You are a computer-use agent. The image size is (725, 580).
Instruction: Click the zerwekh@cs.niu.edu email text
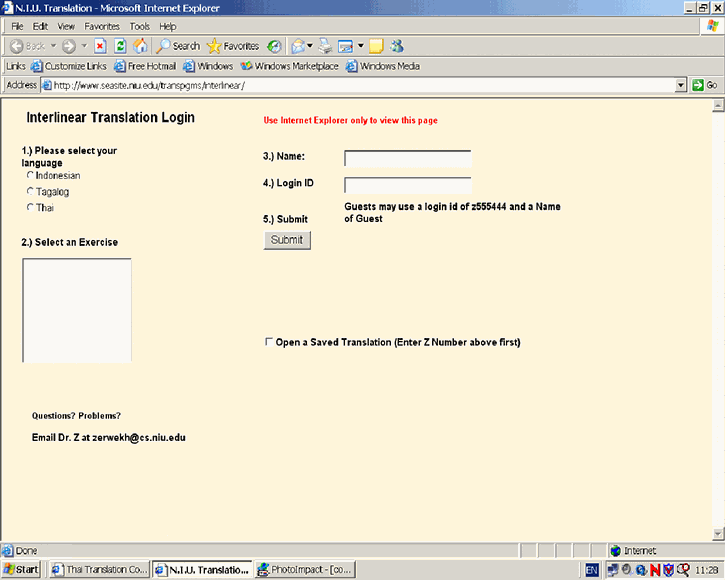[x=139, y=438]
